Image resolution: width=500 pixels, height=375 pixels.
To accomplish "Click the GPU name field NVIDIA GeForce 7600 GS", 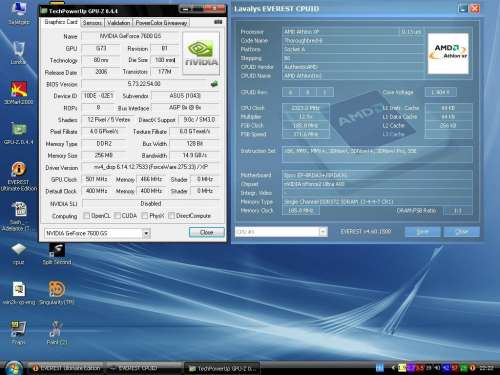I will [130, 36].
